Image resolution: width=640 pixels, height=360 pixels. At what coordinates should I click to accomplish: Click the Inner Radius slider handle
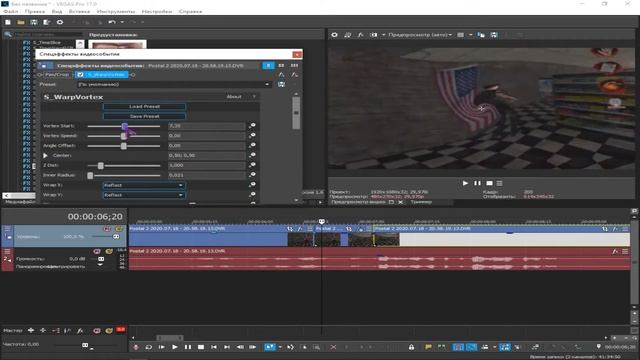pos(90,175)
